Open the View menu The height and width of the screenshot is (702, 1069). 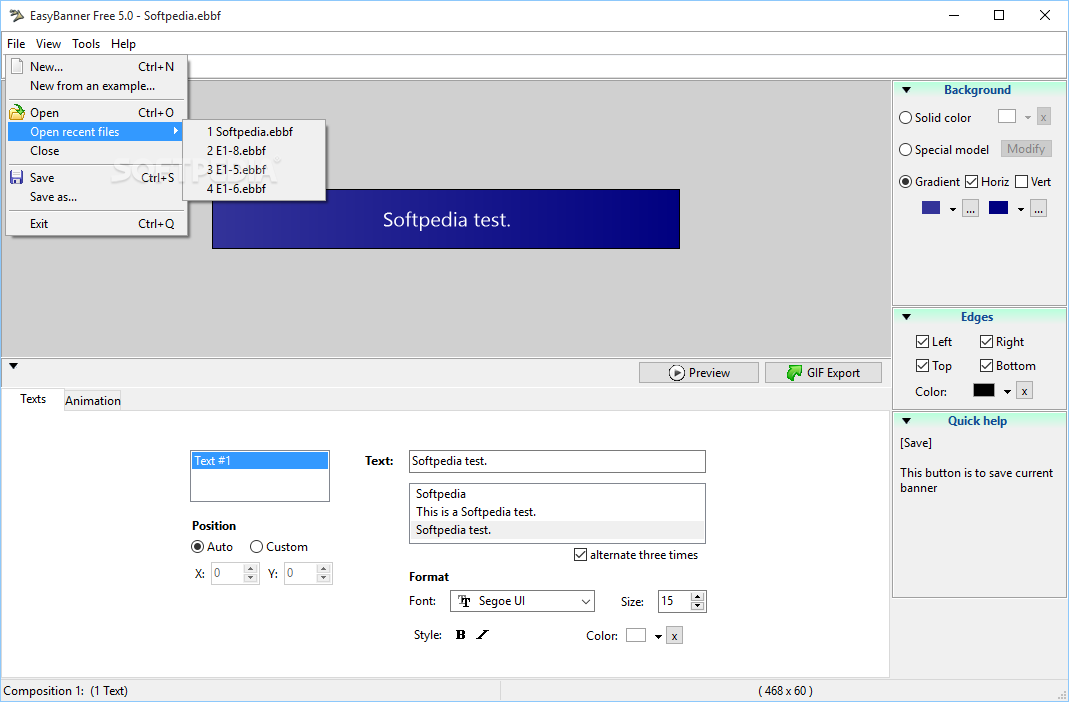48,44
